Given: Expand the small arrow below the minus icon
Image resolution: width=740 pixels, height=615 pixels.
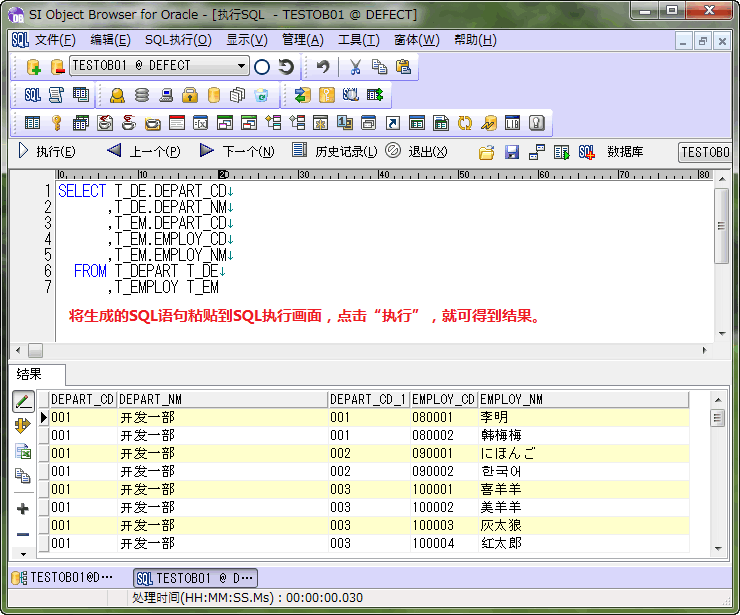Looking at the screenshot, I should 23,554.
